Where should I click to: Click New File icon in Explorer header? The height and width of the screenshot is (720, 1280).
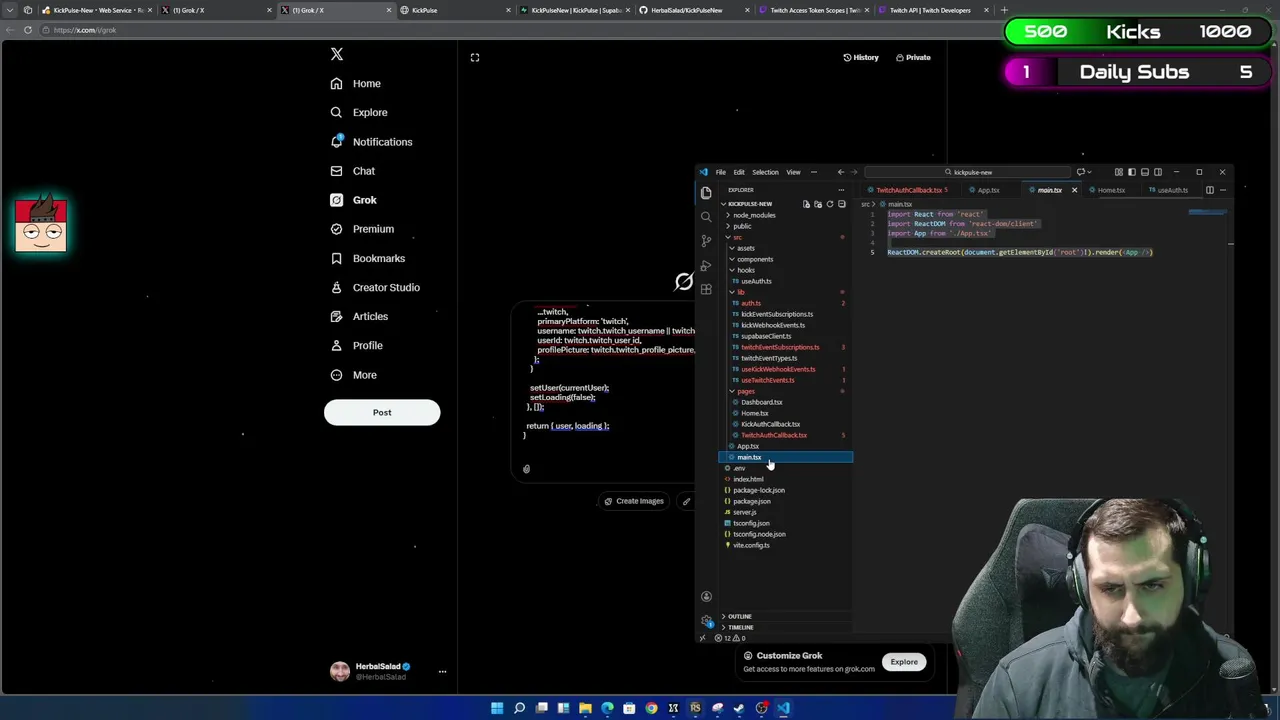pyautogui.click(x=806, y=204)
